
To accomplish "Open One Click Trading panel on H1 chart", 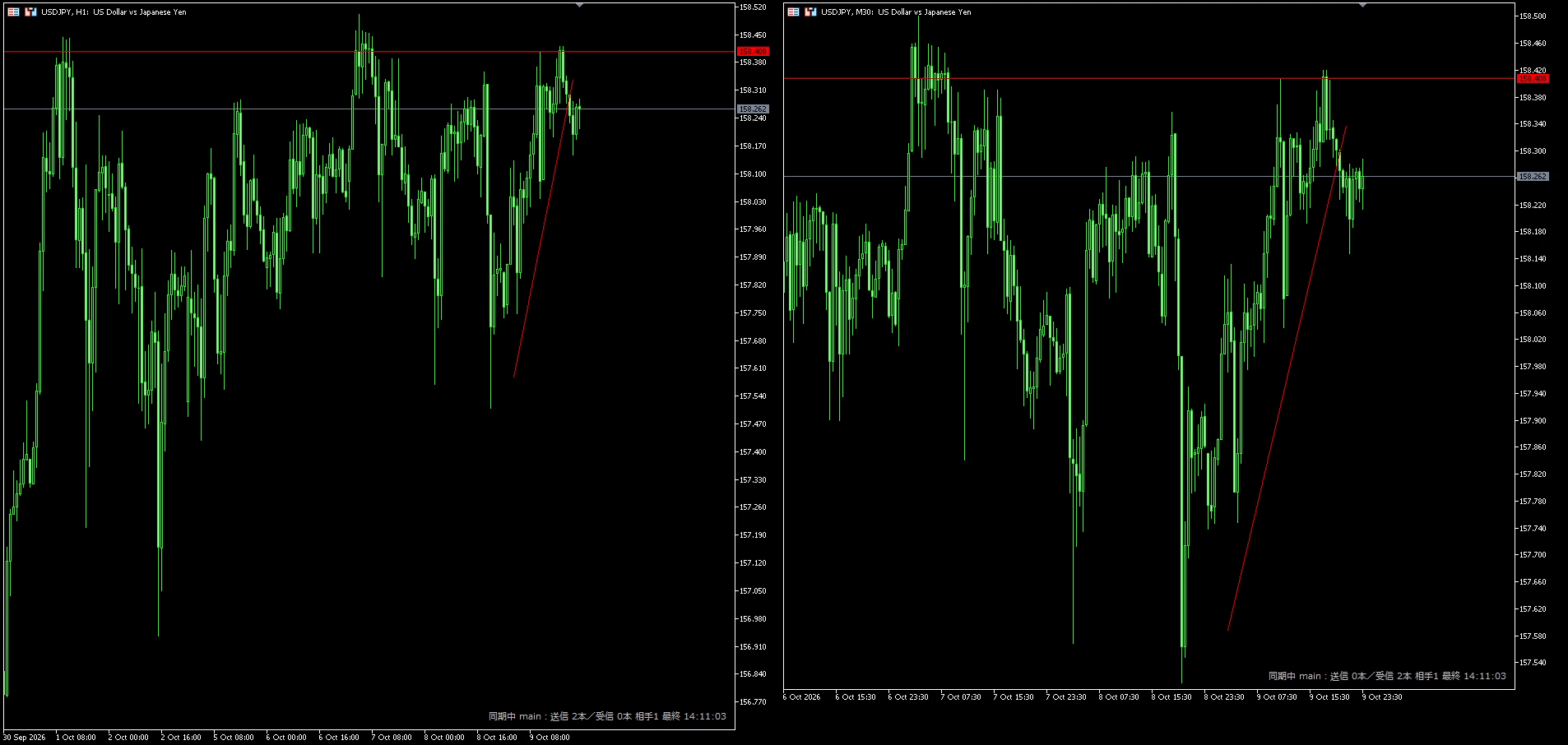I will [13, 12].
